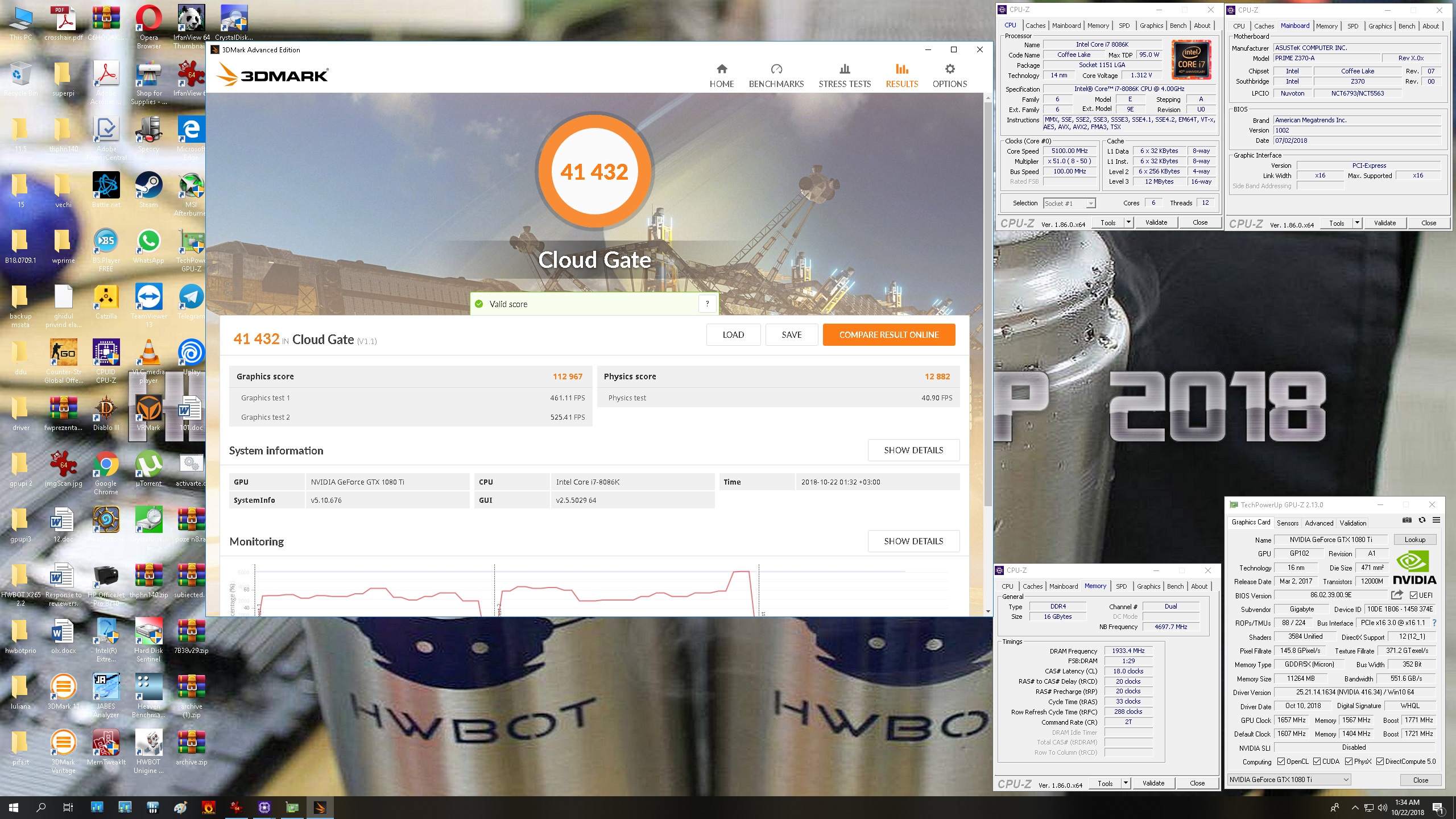
Task: Click the clock and date in taskbar
Action: pos(1407,807)
